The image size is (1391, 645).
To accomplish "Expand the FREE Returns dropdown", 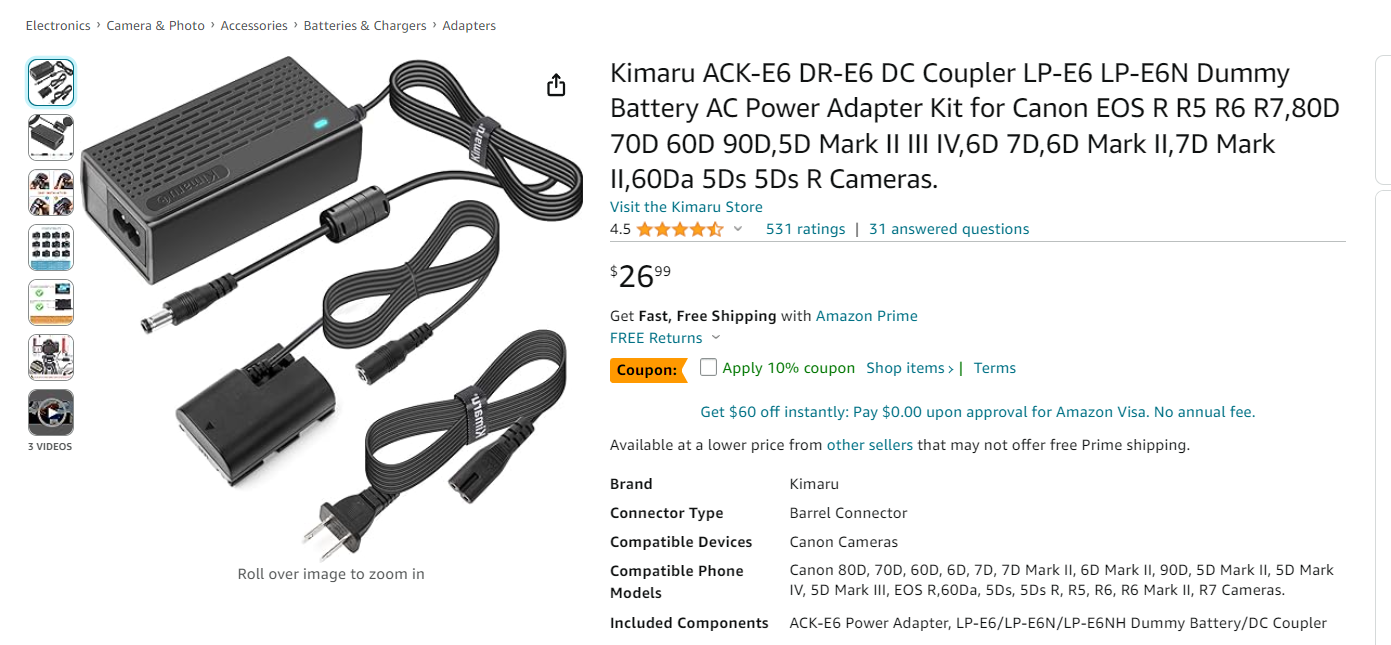I will [x=716, y=338].
